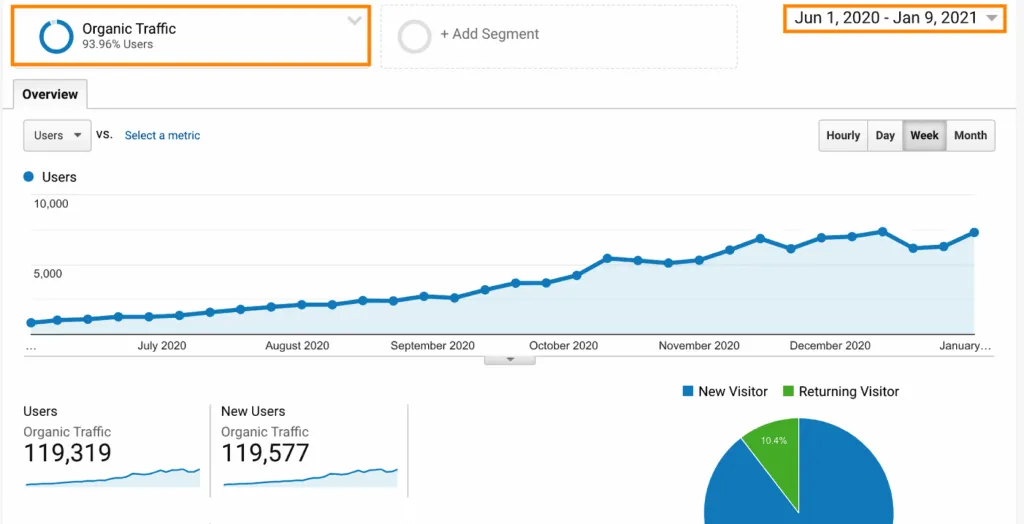1024x524 pixels.
Task: Switch chart granularity to Month
Action: pos(970,135)
